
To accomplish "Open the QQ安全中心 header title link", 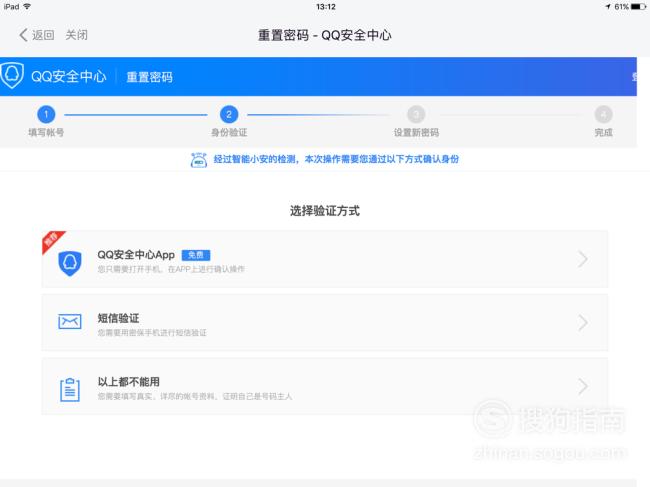I will [68, 77].
